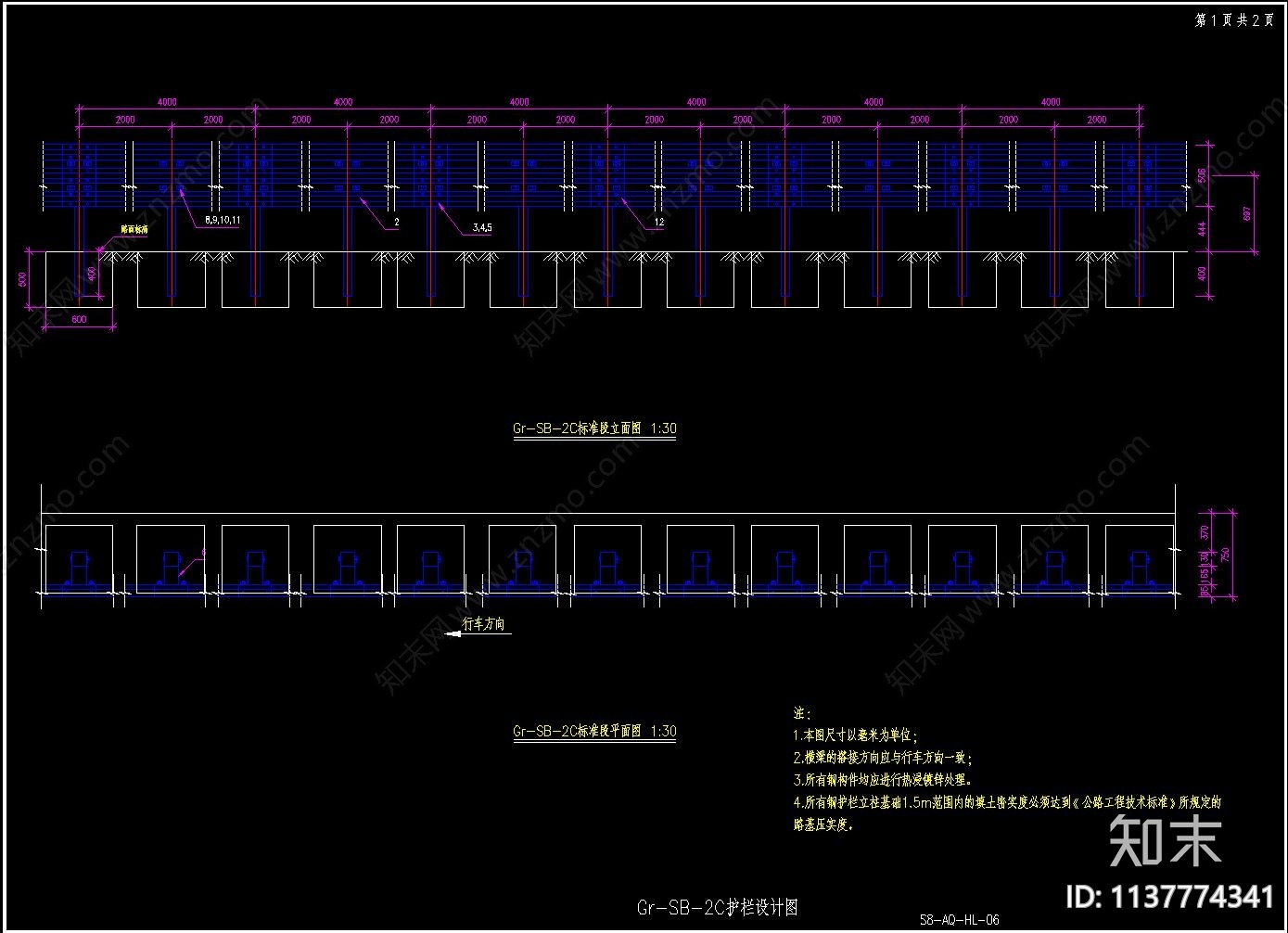Image resolution: width=1288 pixels, height=933 pixels.
Task: Select note '1.本图尺寸以毫米为单位;'
Action: coord(856,735)
